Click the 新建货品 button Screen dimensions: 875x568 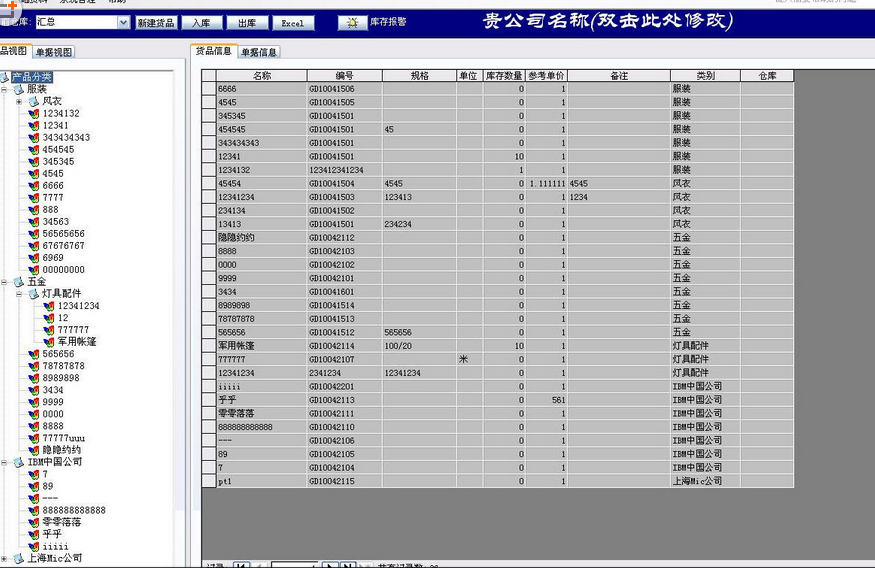(x=156, y=23)
